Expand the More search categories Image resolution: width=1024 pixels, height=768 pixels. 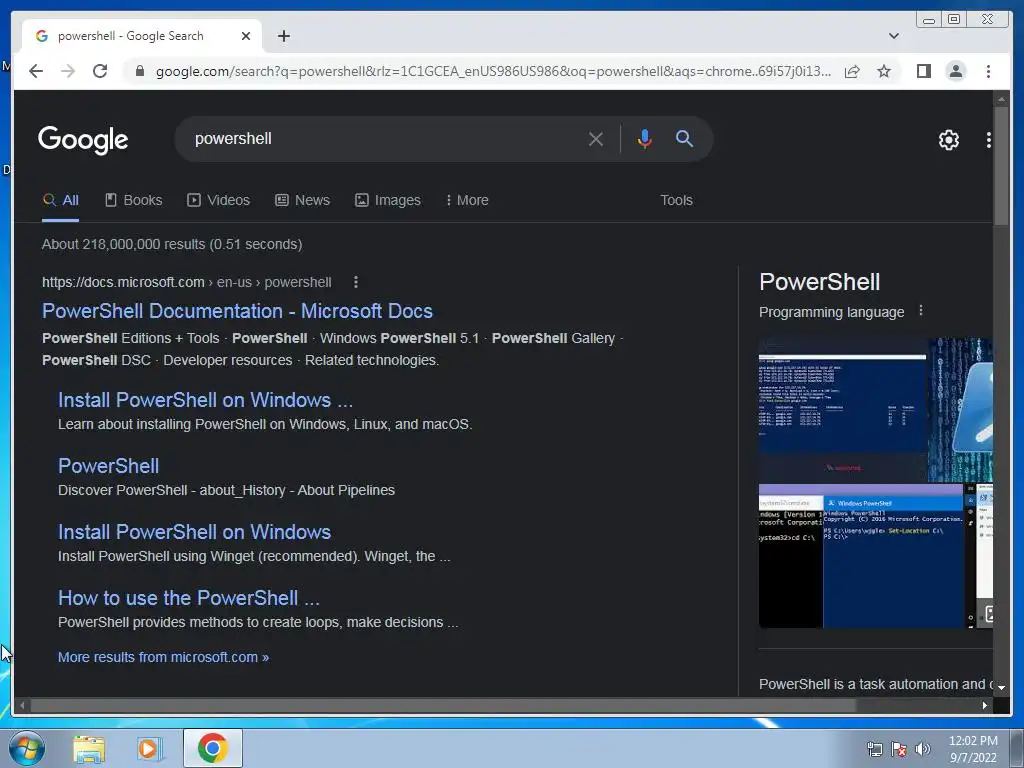click(x=467, y=200)
